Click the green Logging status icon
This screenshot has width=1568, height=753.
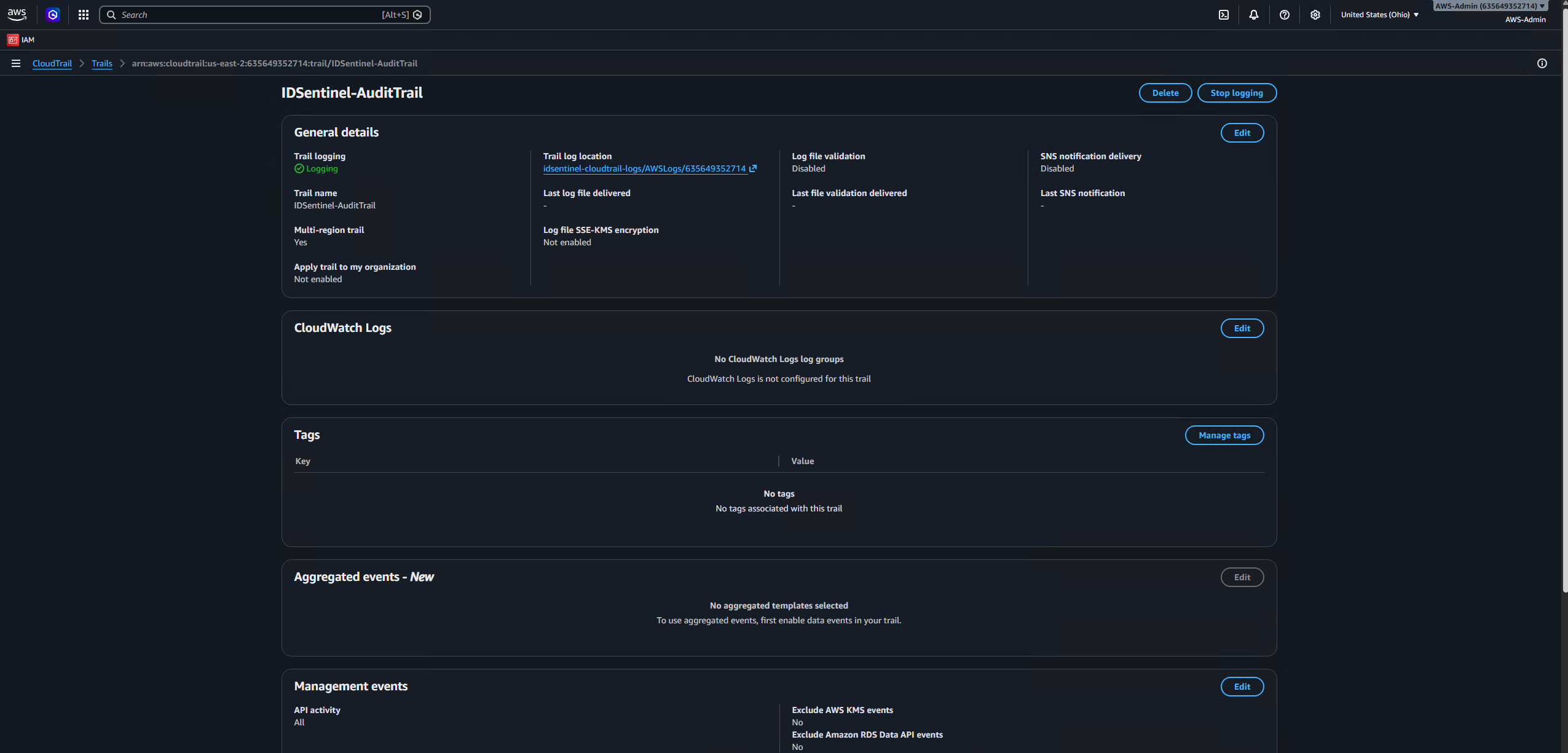tap(299, 168)
